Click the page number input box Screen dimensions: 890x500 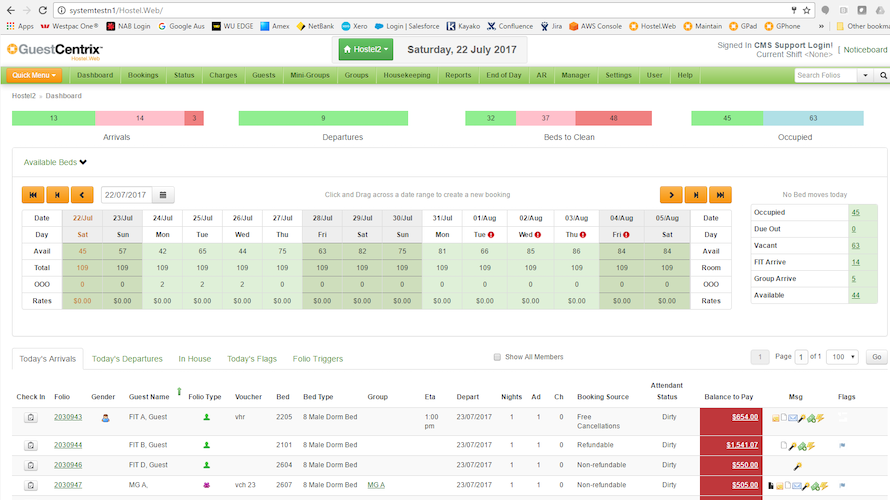801,357
